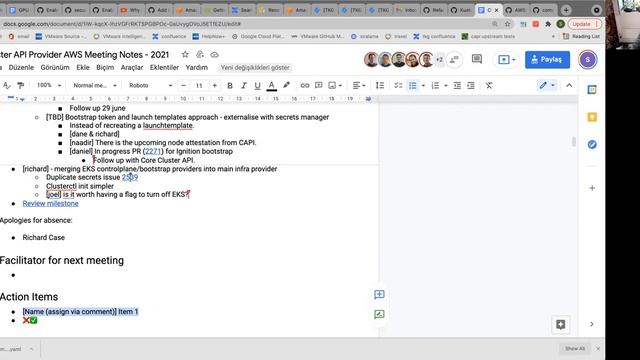Open the duplicate secrets issue link
Screen dimensions: 640x360
tap(130, 178)
